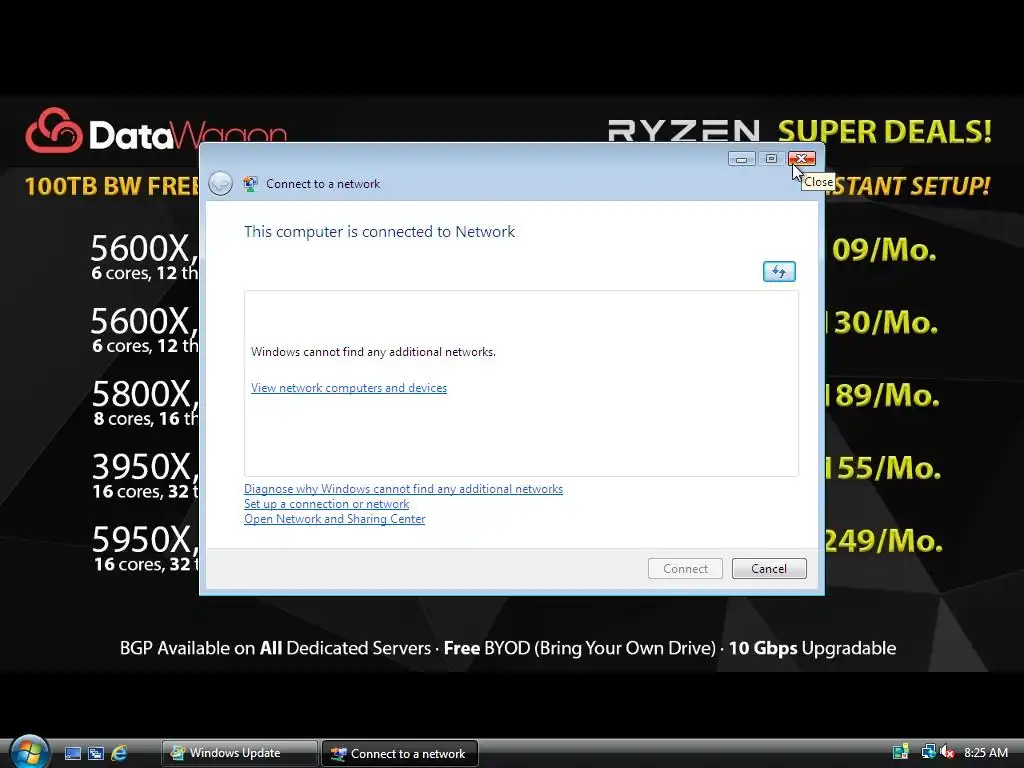This screenshot has height=768, width=1024.
Task: Open View network computers and devices link
Action: pos(349,388)
